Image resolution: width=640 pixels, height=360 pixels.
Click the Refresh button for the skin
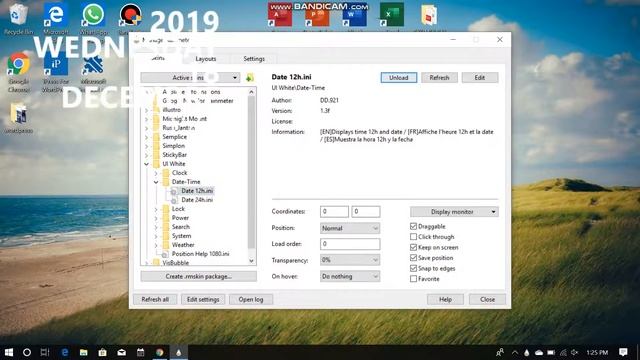click(439, 78)
